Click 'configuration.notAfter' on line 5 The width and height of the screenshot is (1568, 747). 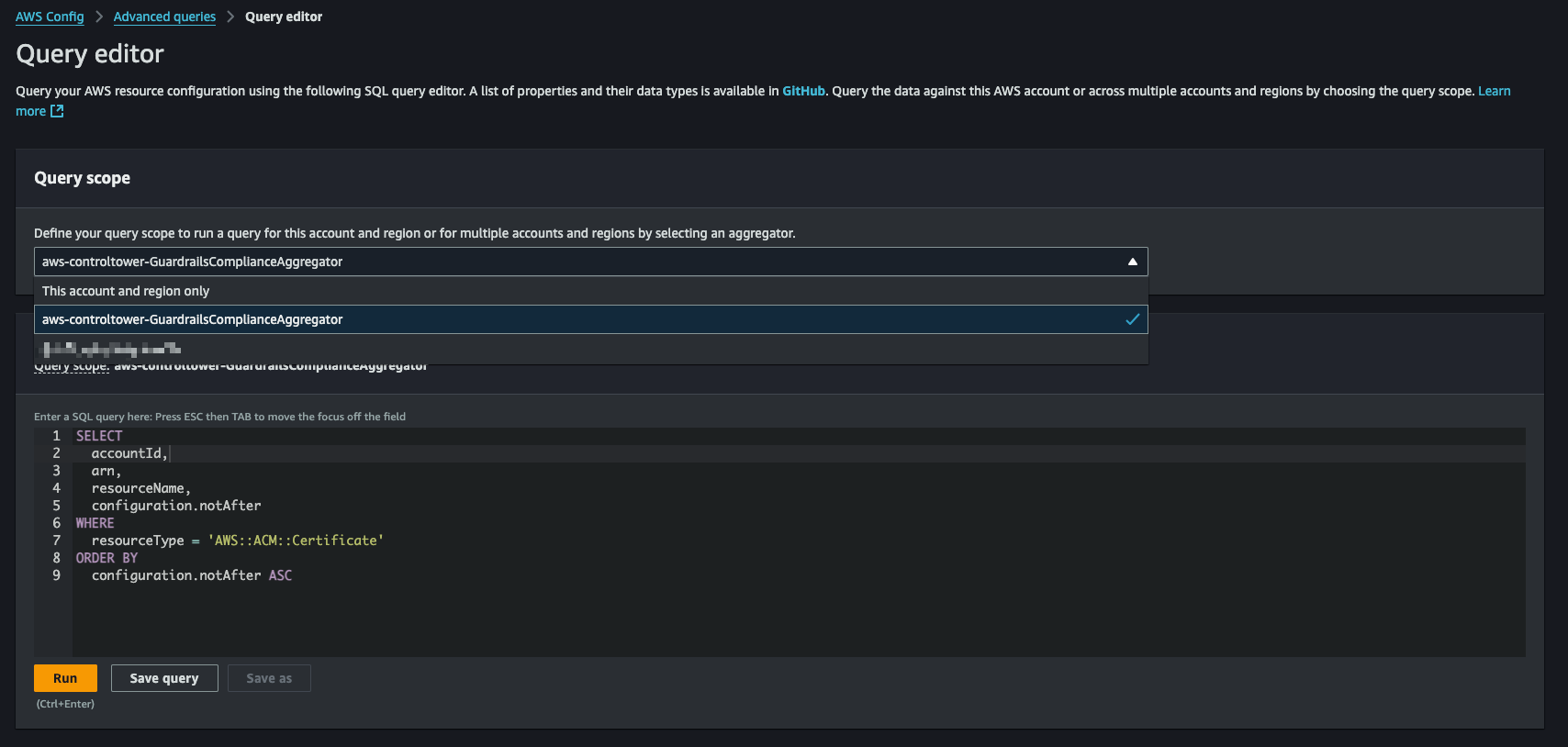pyautogui.click(x=176, y=506)
